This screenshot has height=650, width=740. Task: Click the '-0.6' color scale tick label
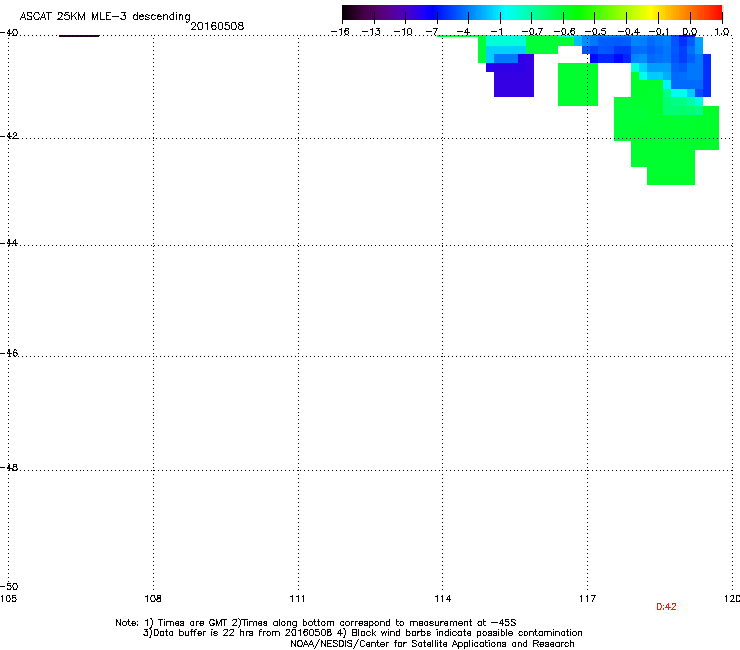pyautogui.click(x=564, y=32)
